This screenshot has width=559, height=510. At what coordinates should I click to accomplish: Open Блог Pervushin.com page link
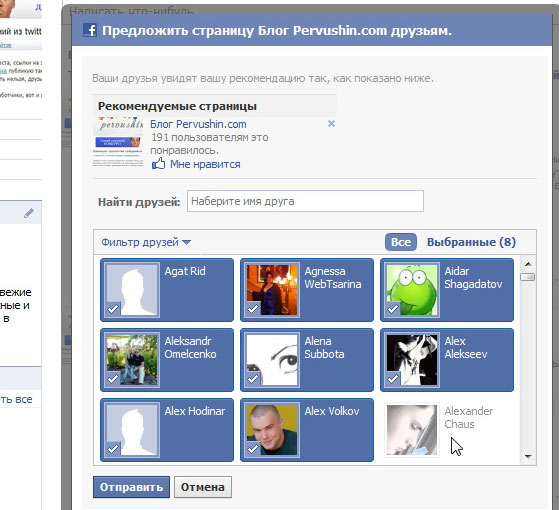[198, 124]
